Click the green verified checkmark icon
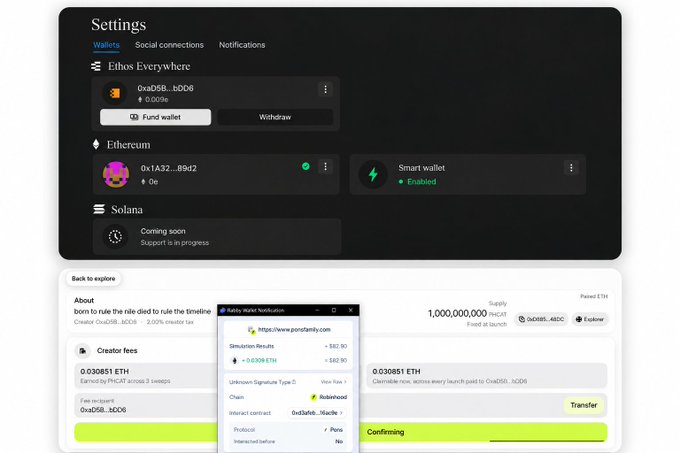The width and height of the screenshot is (680, 453). 306,166
